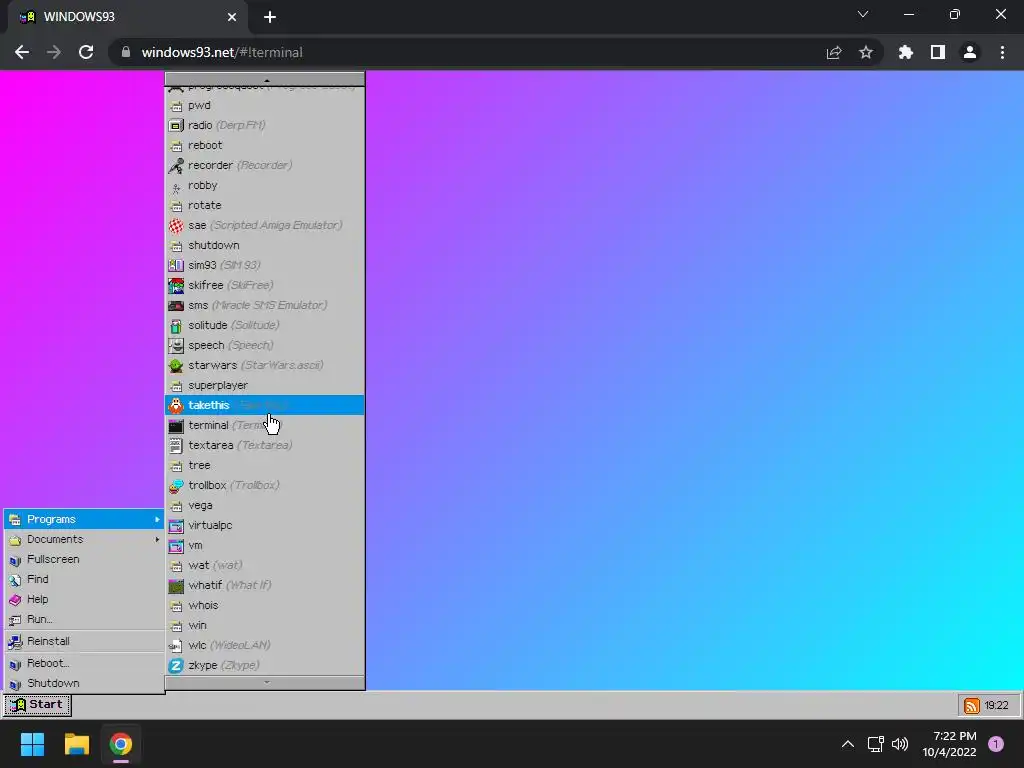Open Chrome tab search dropdown chevron

863,14
